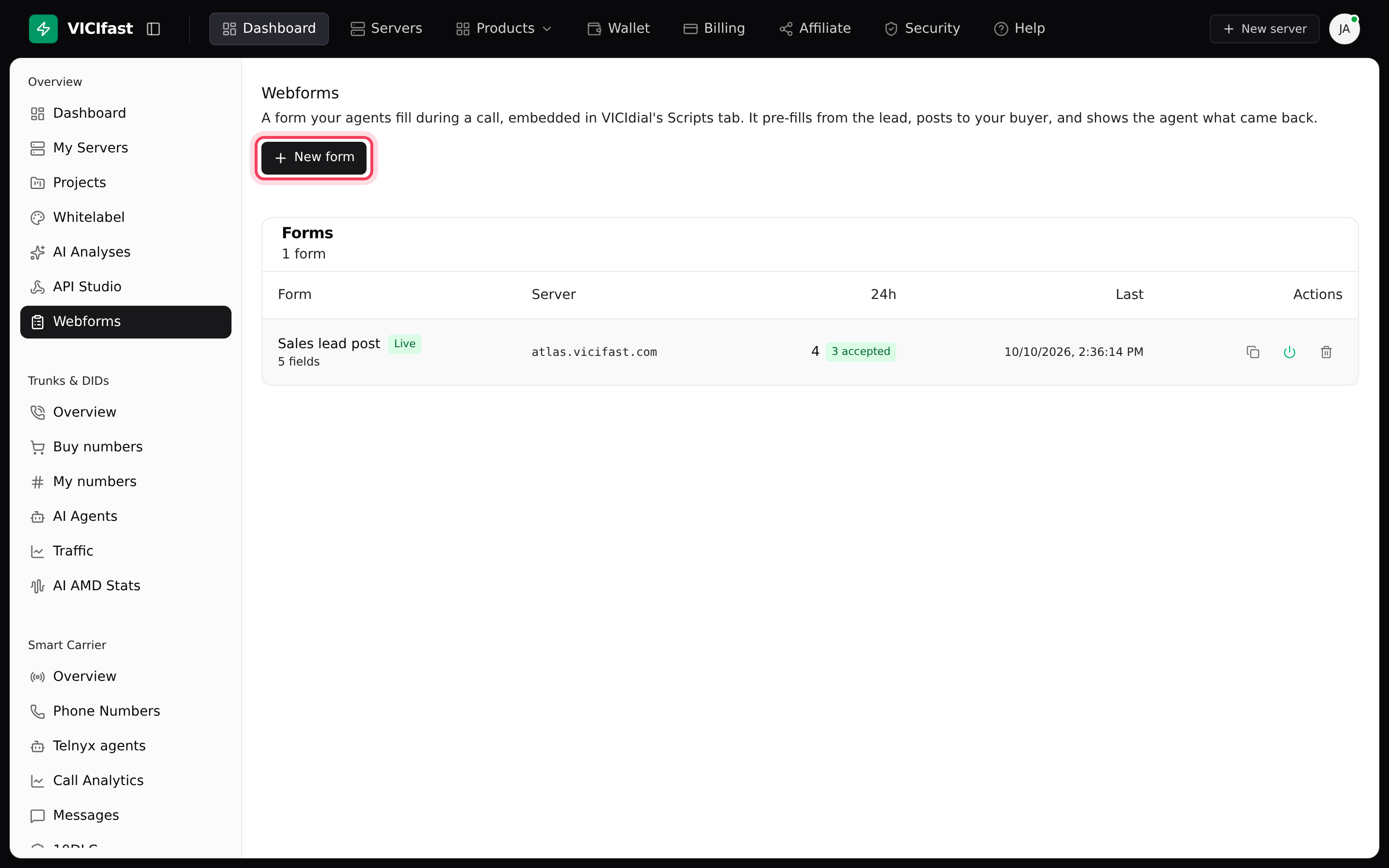Open Buy numbers cart item

(126, 447)
